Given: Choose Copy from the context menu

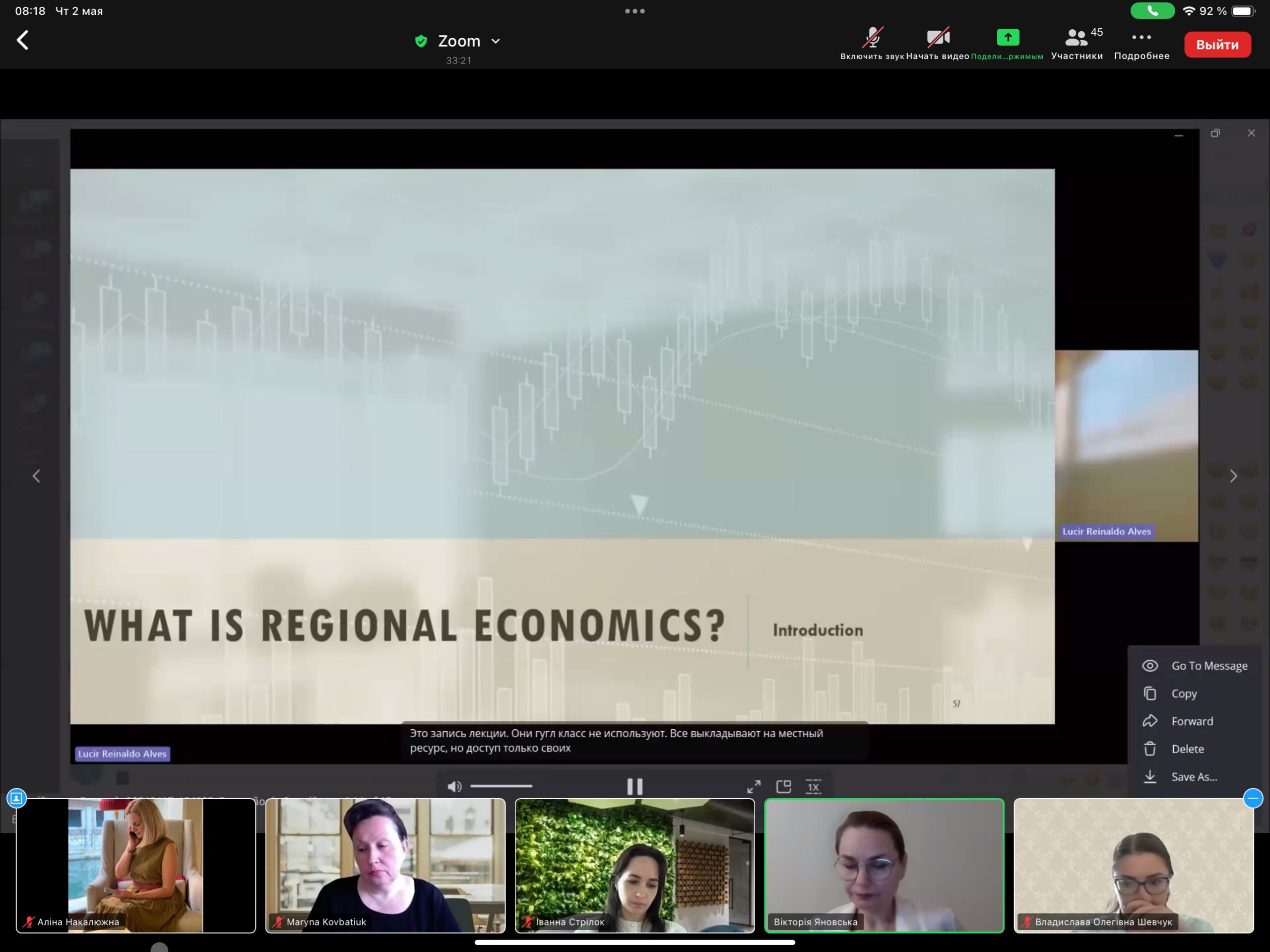Looking at the screenshot, I should pyautogui.click(x=1195, y=694).
